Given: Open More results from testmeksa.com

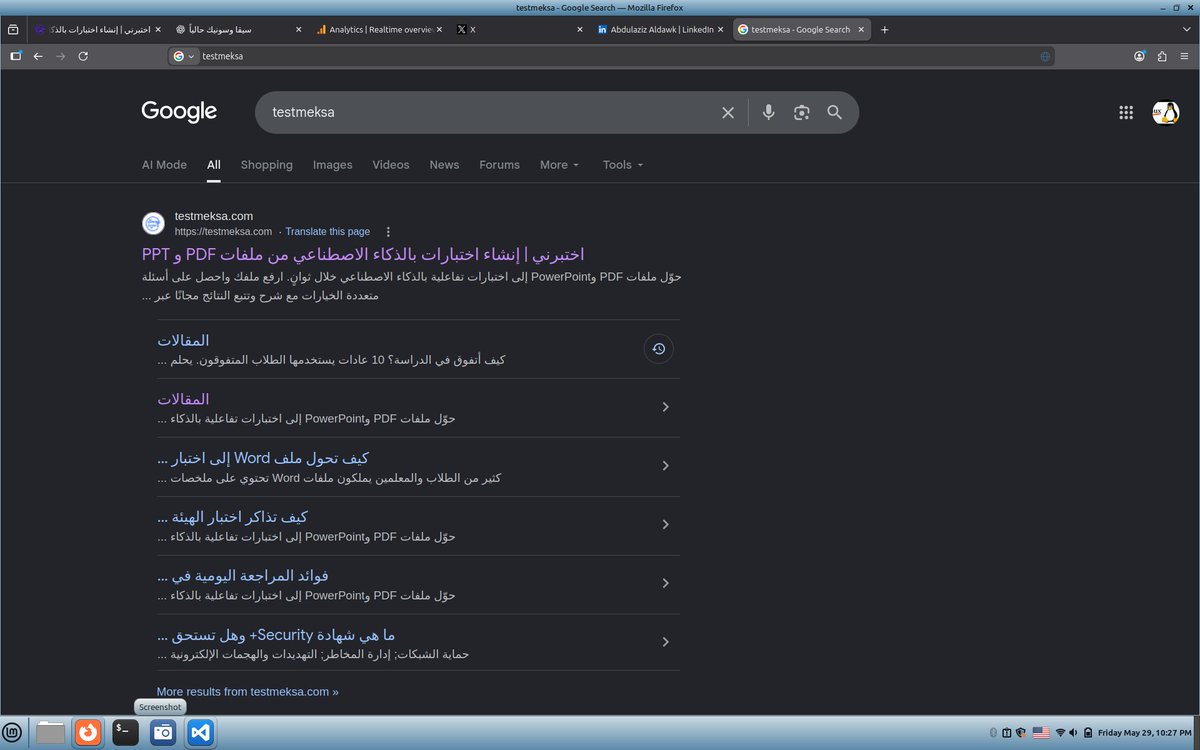Looking at the screenshot, I should coord(247,691).
